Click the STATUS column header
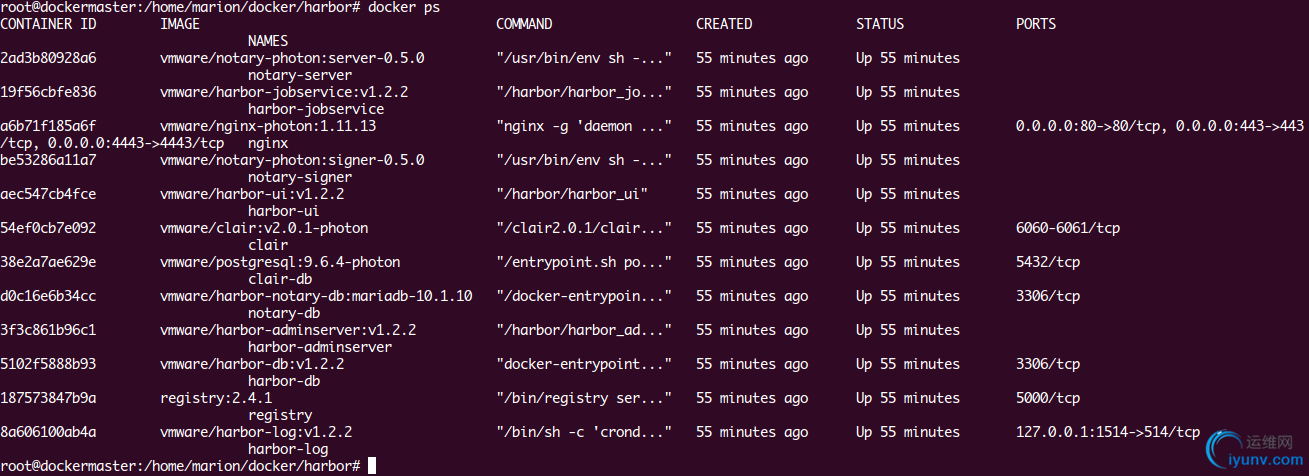This screenshot has height=476, width=1309. 880,24
